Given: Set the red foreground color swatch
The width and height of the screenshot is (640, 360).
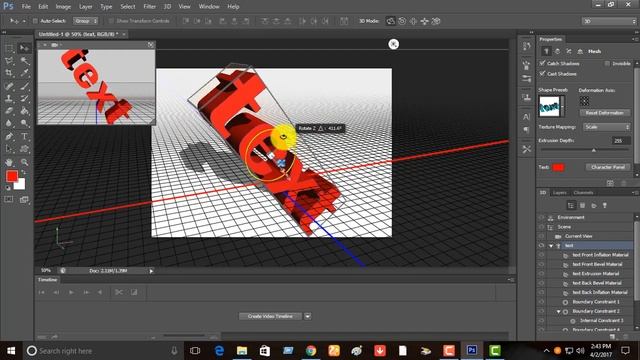Looking at the screenshot, I should (11, 176).
